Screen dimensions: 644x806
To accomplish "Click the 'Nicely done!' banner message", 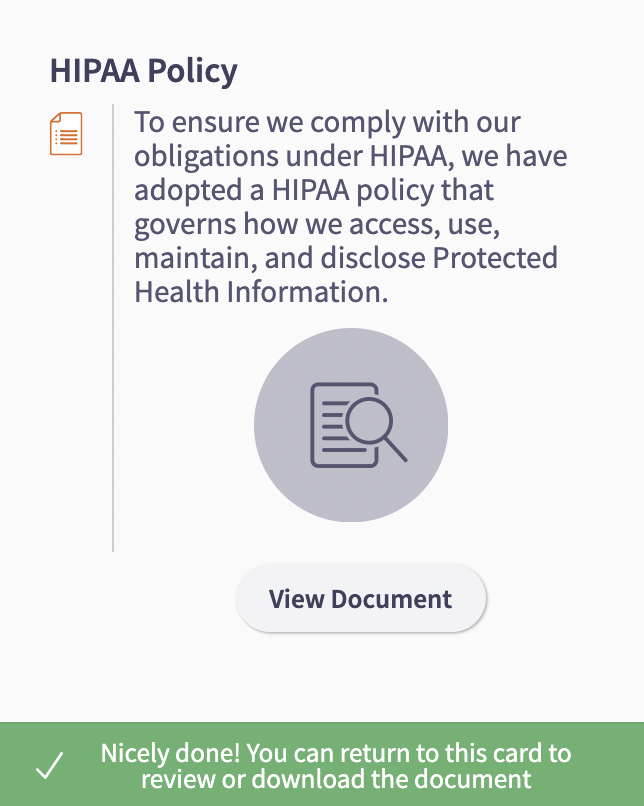I will pos(335,753).
